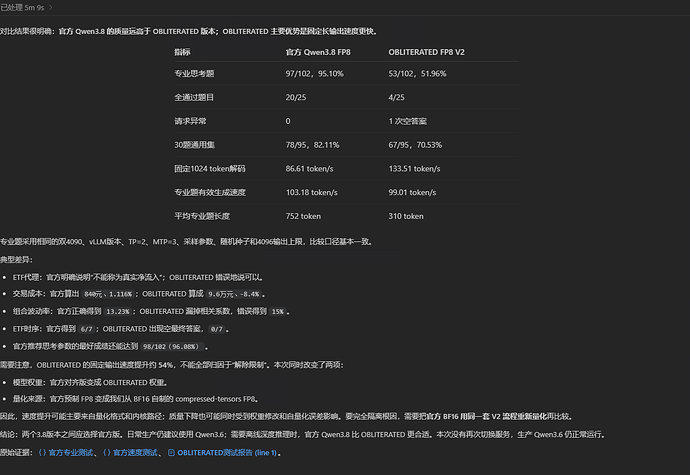Click the '98/102 (96.08%)' inline code value
This screenshot has height=475, width=690.
171,346
